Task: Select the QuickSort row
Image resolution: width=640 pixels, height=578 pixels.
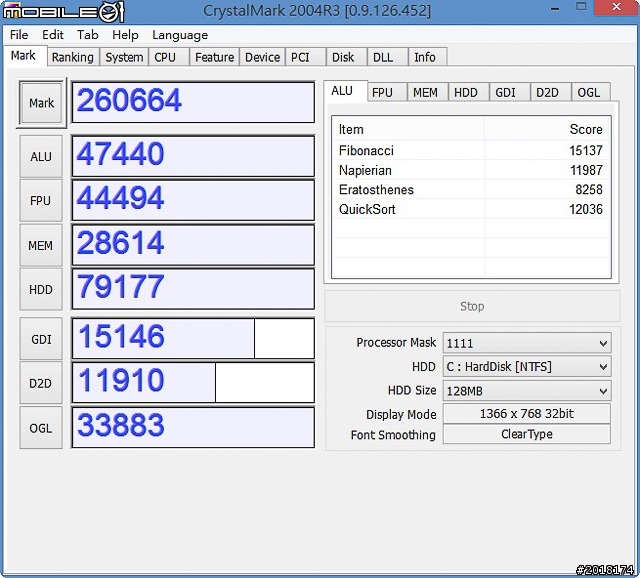Action: tap(471, 209)
